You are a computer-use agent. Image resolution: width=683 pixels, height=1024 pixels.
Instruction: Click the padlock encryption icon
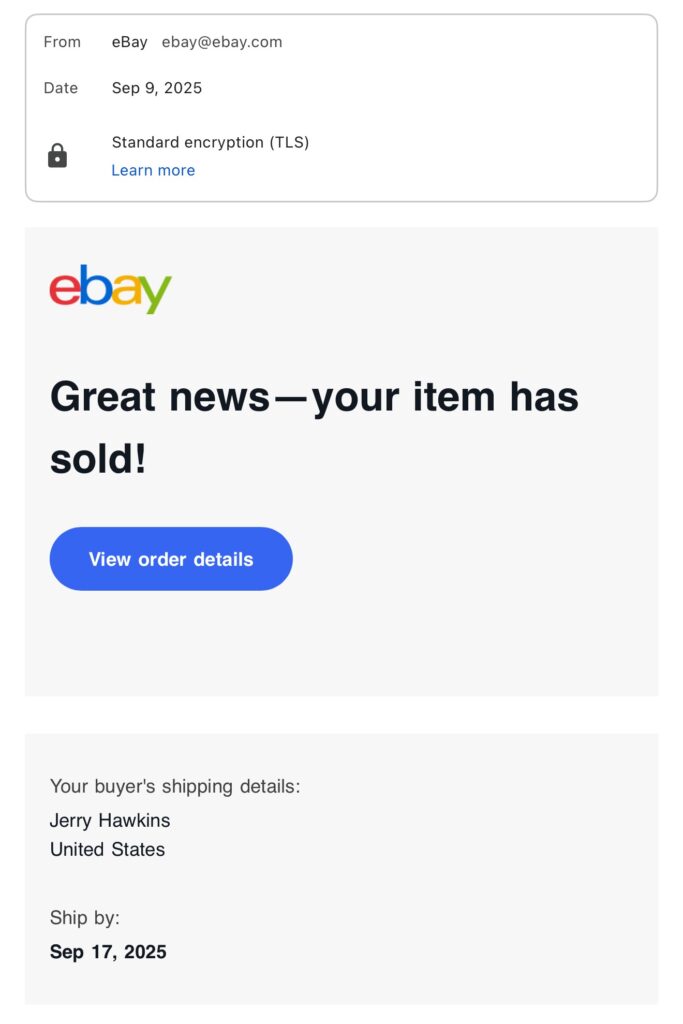(x=57, y=156)
